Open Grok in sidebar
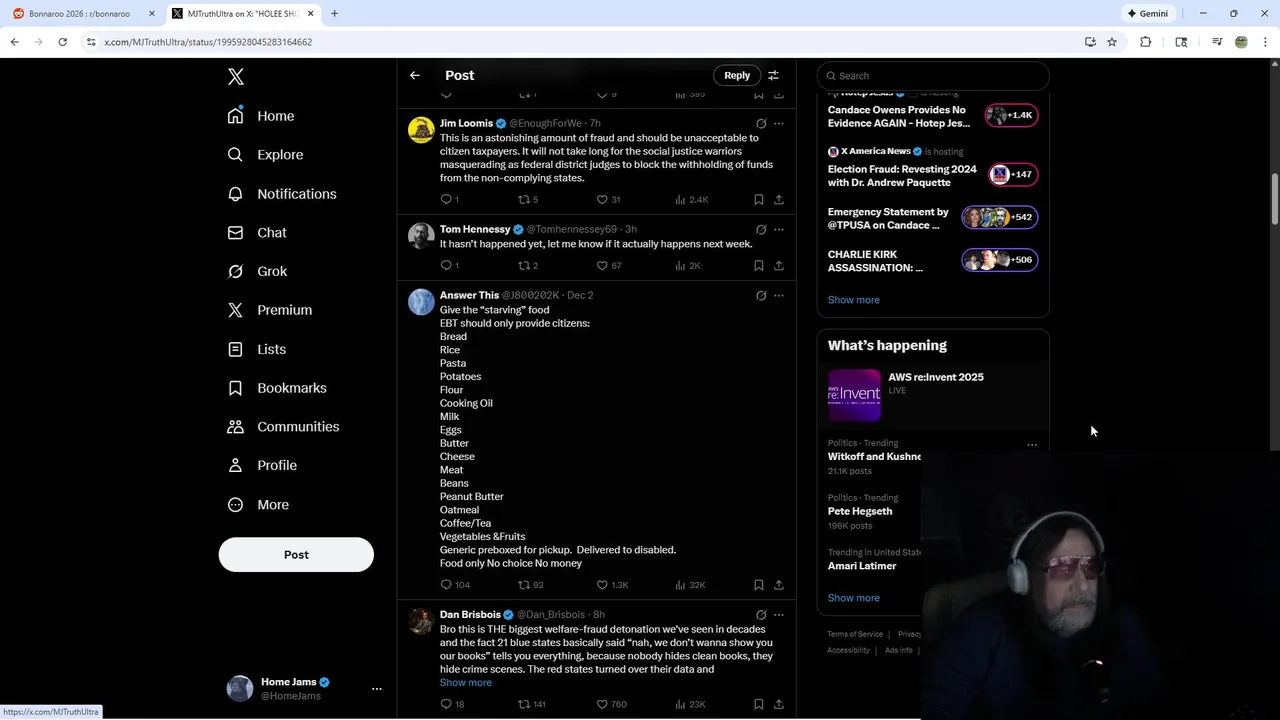 pyautogui.click(x=257, y=272)
